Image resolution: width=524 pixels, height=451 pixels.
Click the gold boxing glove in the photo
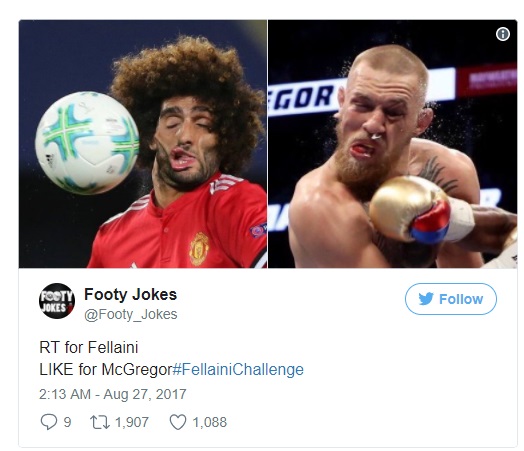tap(410, 209)
